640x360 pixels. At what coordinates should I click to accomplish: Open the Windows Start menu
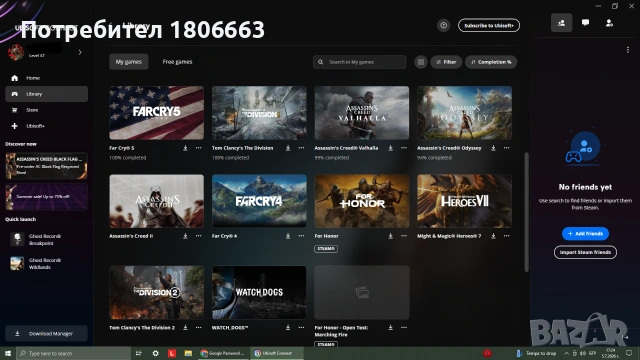point(7,353)
